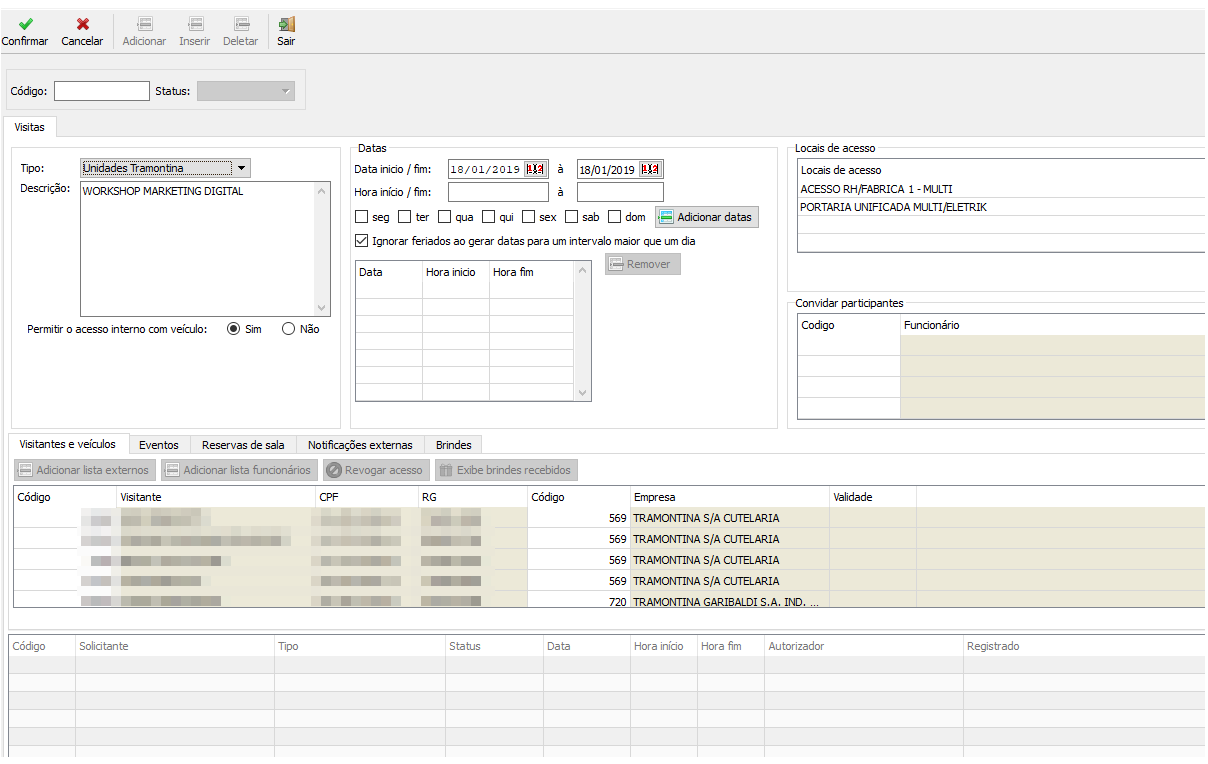This screenshot has height=764, width=1208.
Task: Click the green Confirmar checkmark icon
Action: click(x=25, y=24)
